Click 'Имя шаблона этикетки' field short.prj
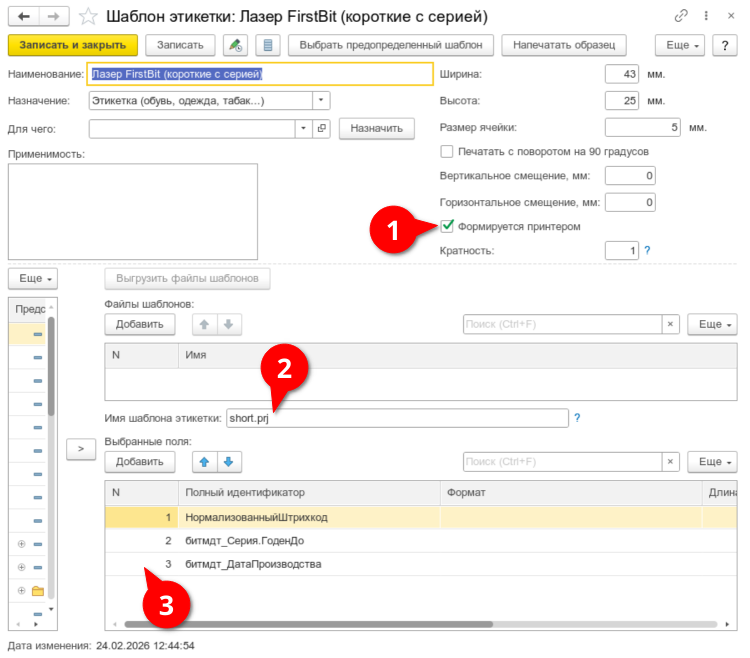 pyautogui.click(x=397, y=418)
